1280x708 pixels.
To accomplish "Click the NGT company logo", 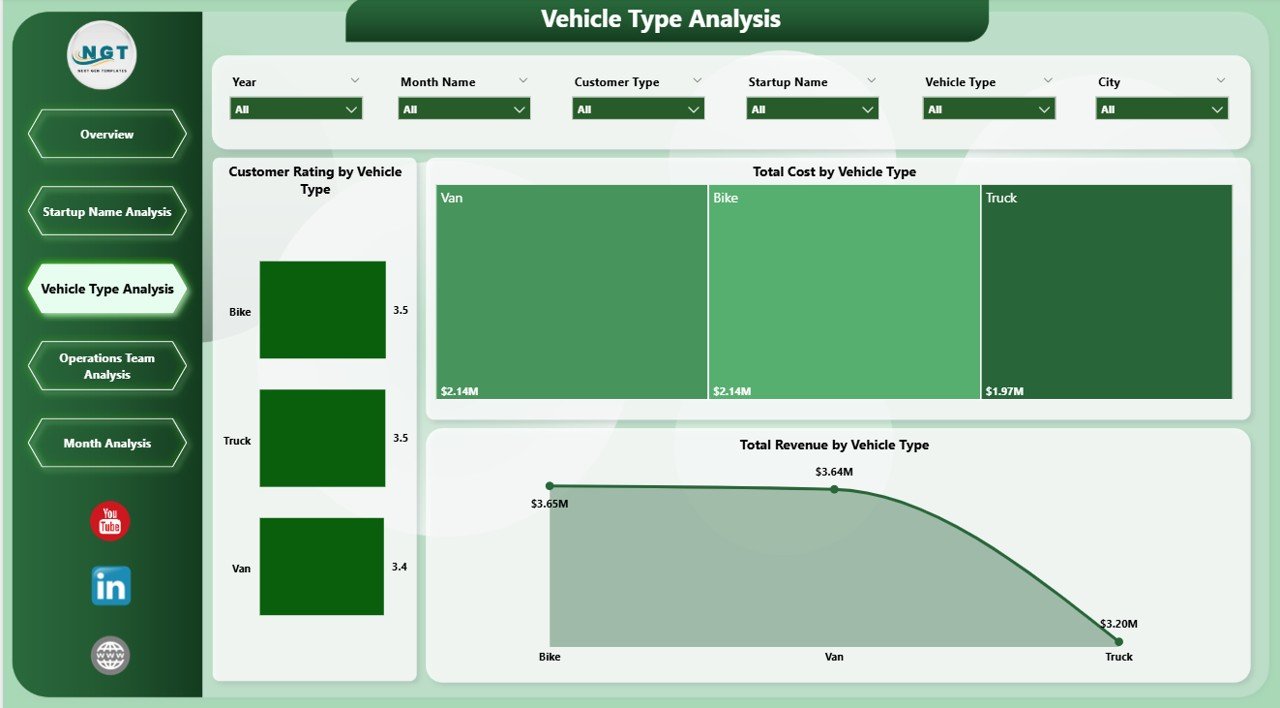I will 102,54.
